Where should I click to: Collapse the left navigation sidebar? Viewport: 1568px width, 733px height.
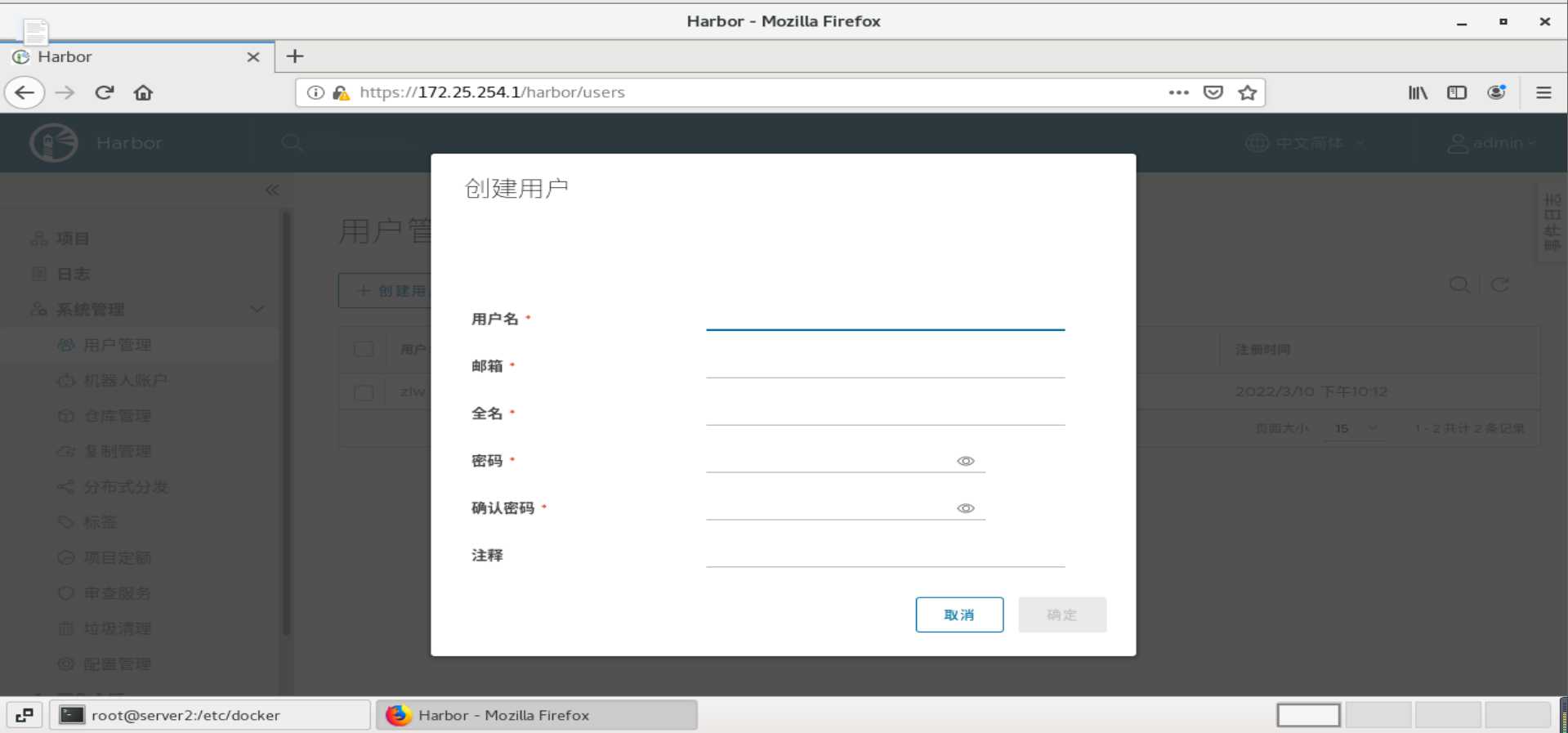point(272,190)
